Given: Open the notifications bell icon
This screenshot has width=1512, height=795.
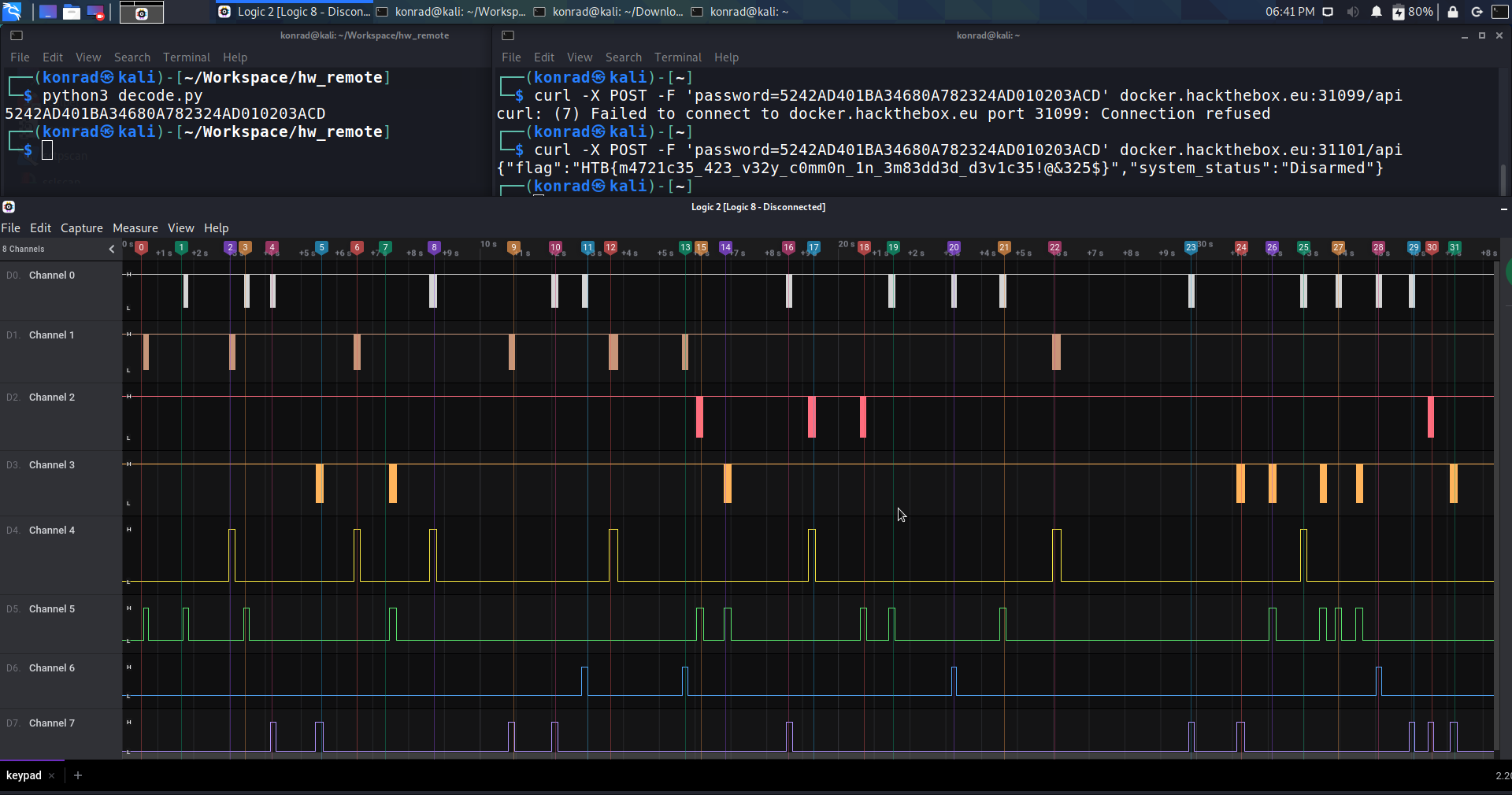Looking at the screenshot, I should point(1376,12).
